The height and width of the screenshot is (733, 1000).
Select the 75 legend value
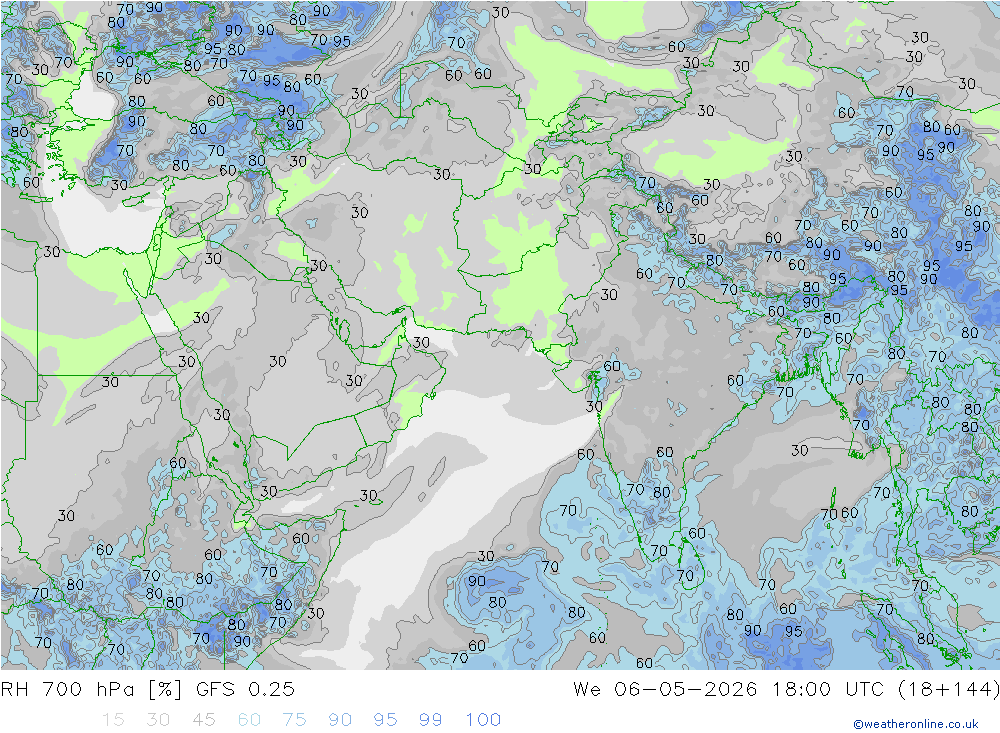[294, 720]
